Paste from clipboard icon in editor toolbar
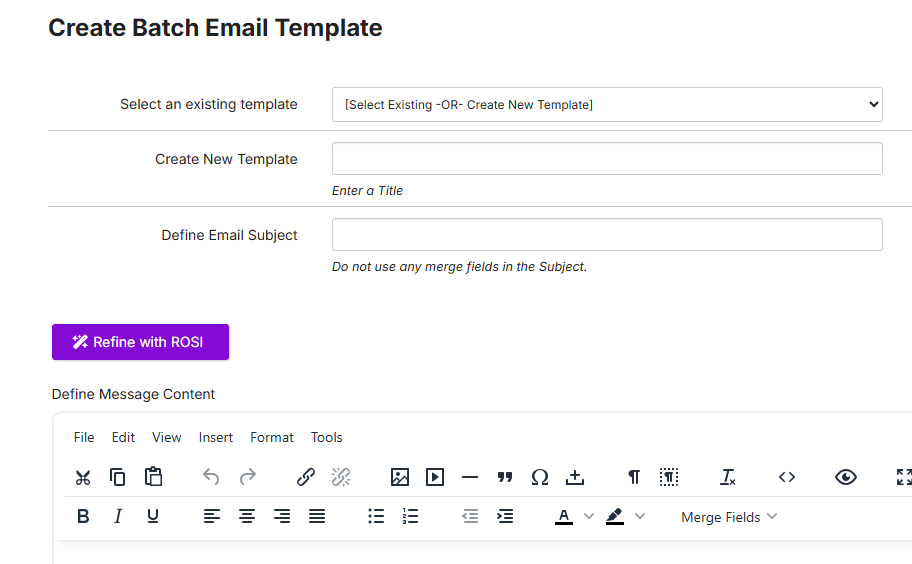Viewport: 912px width, 564px height. [x=154, y=477]
